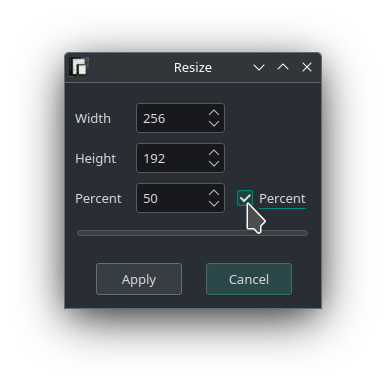Click the Width label

coord(93,118)
